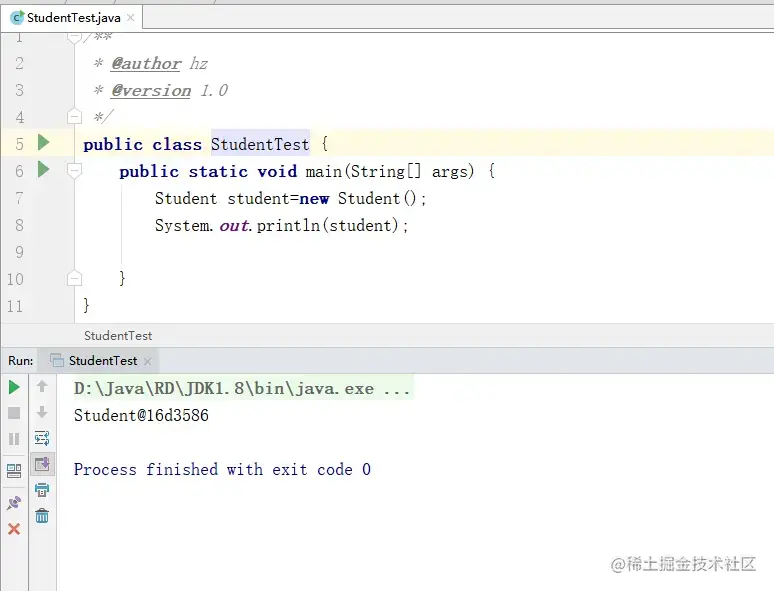Click the 'main' method name on line 6
Screen dimensions: 774x591
(x=324, y=171)
